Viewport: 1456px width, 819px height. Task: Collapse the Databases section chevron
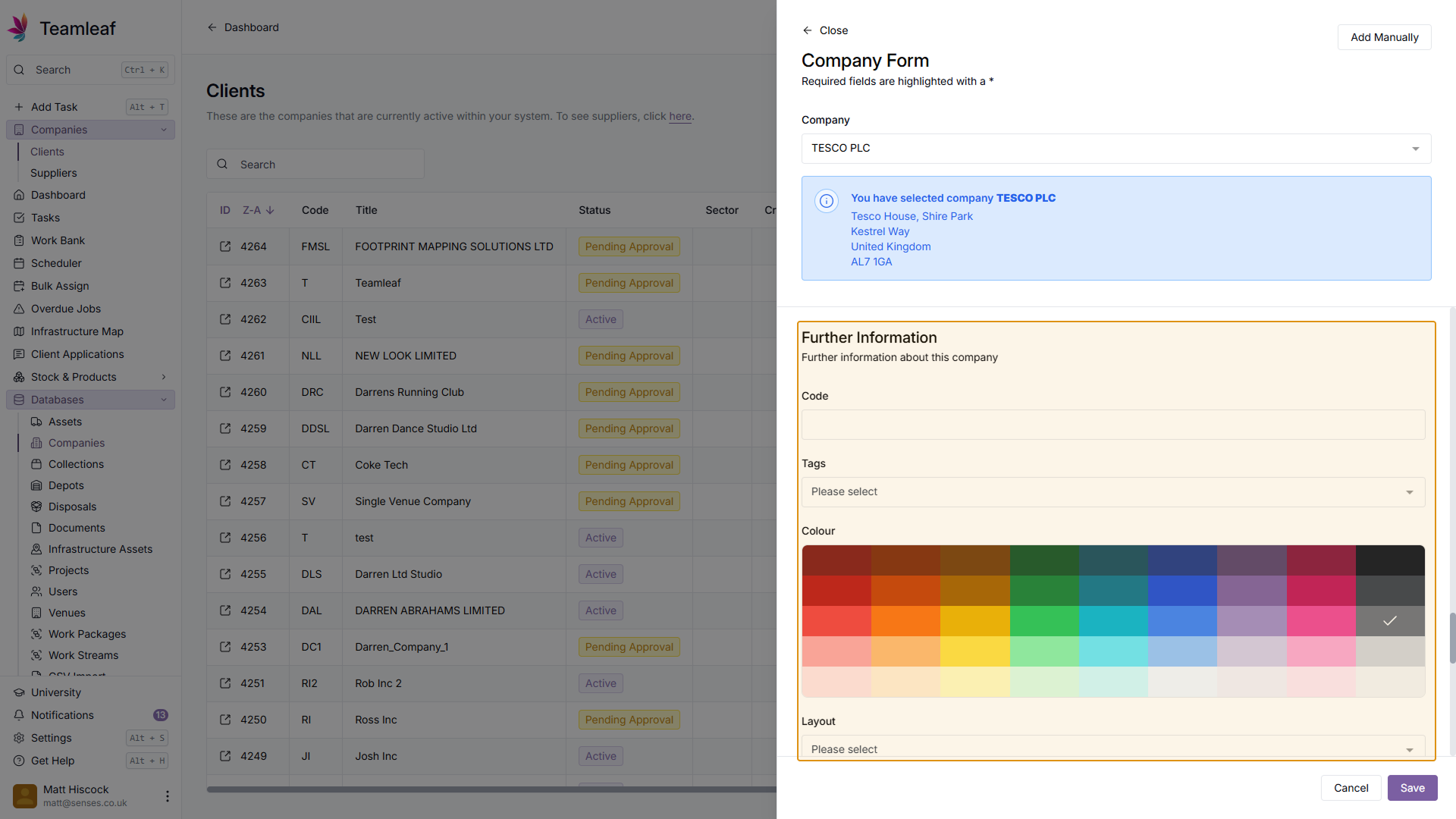[x=164, y=400]
